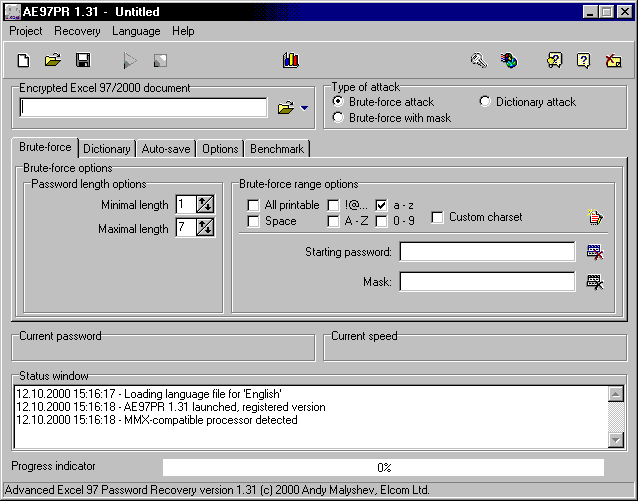This screenshot has width=638, height=501.
Task: Adjust the Minimal length spinner
Action: 205,204
